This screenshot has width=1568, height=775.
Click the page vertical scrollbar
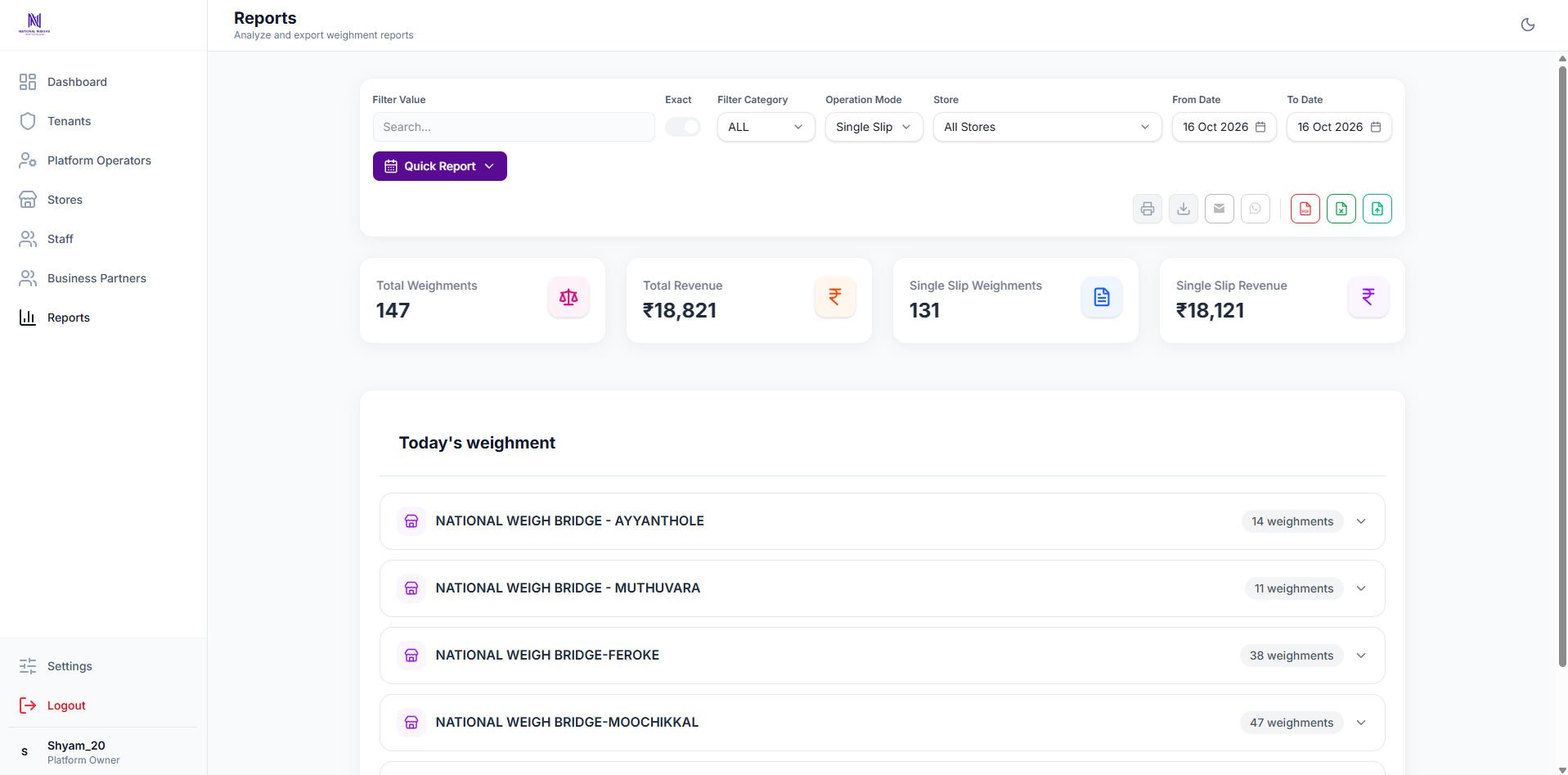point(1562,366)
